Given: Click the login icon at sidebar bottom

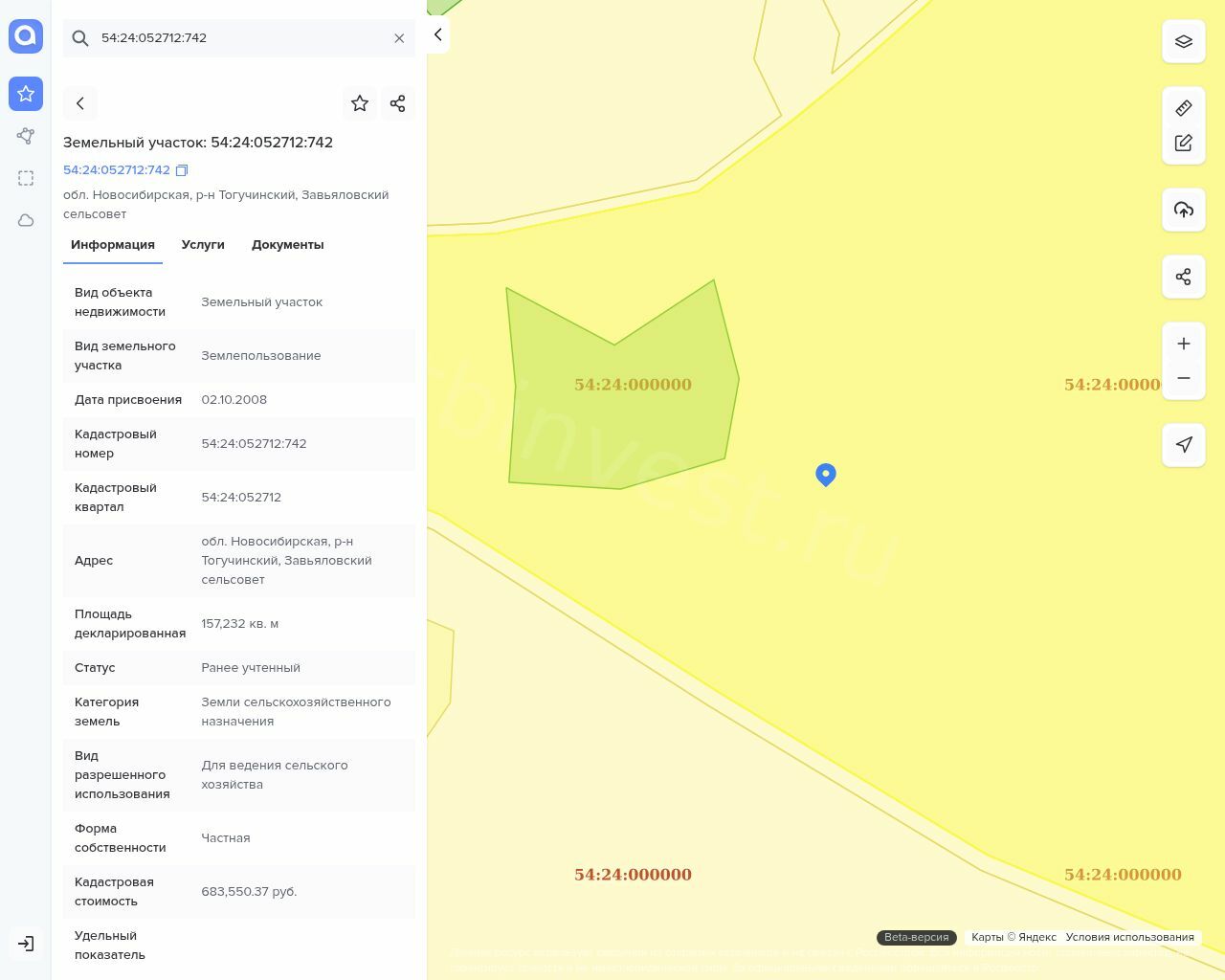Looking at the screenshot, I should [26, 944].
